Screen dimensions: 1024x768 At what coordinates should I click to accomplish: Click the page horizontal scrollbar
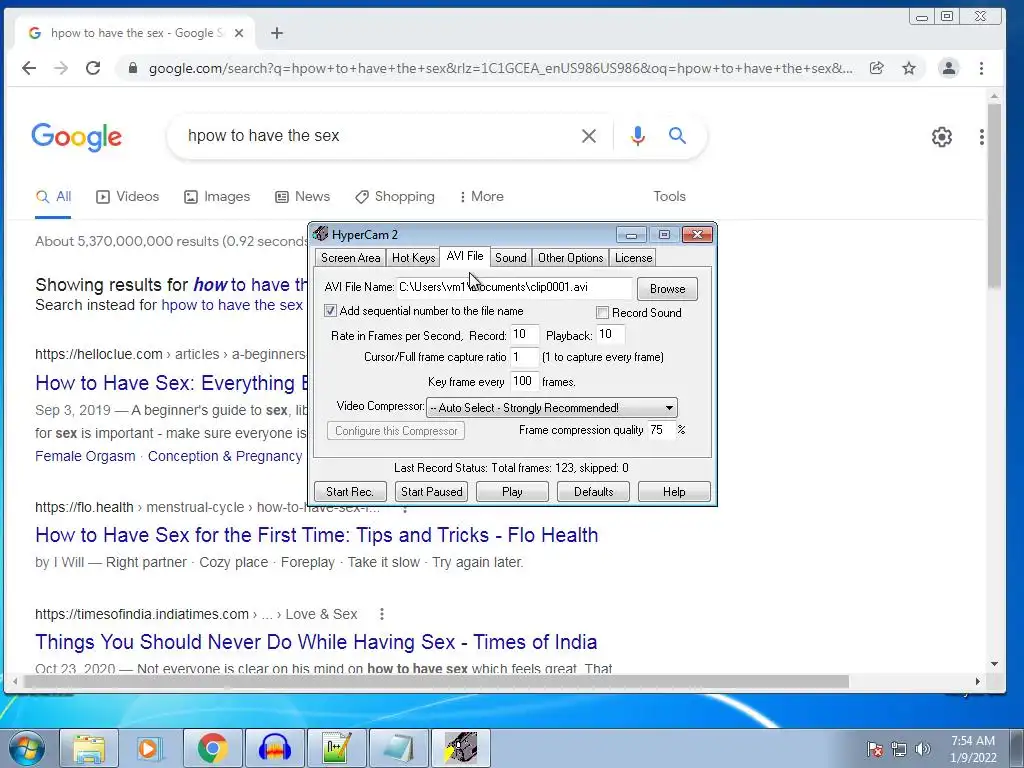coord(436,681)
